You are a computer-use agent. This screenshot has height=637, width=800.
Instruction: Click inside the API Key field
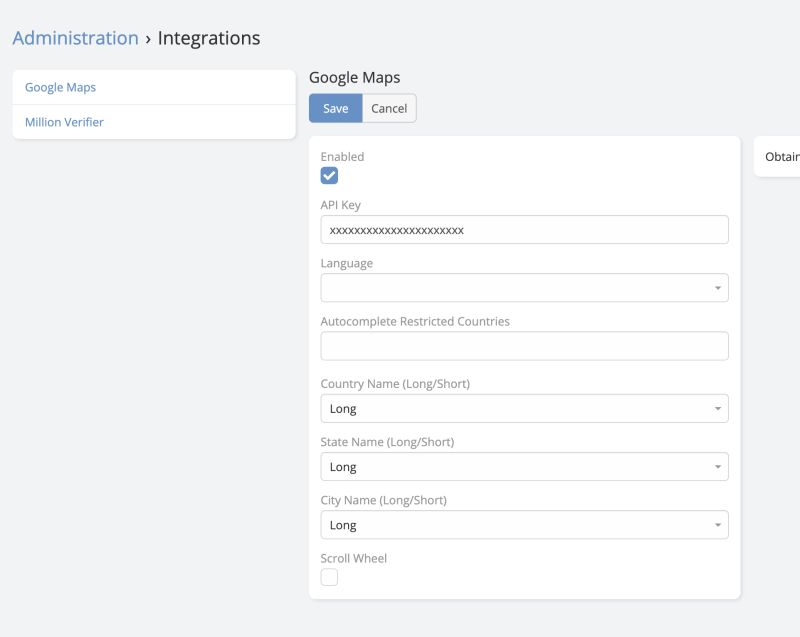tap(525, 229)
